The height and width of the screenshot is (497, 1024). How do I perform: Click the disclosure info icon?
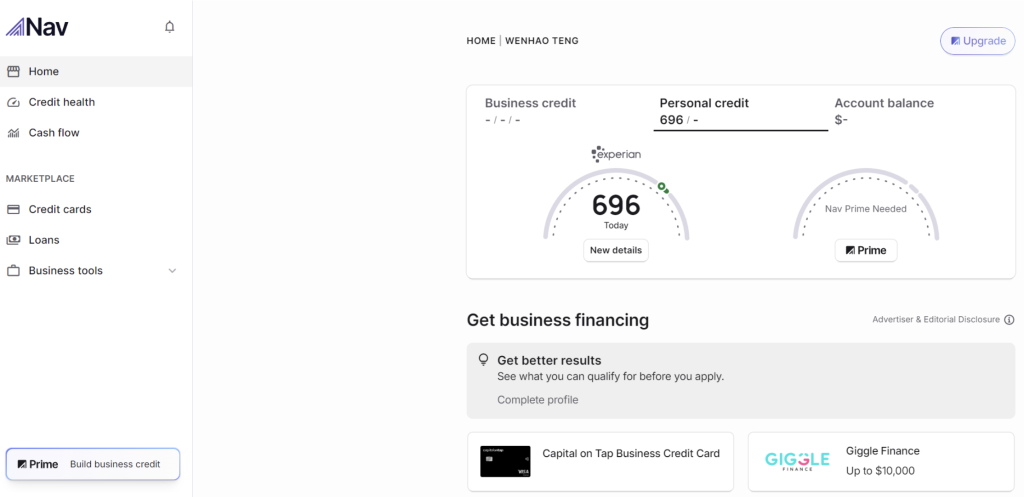point(1009,320)
